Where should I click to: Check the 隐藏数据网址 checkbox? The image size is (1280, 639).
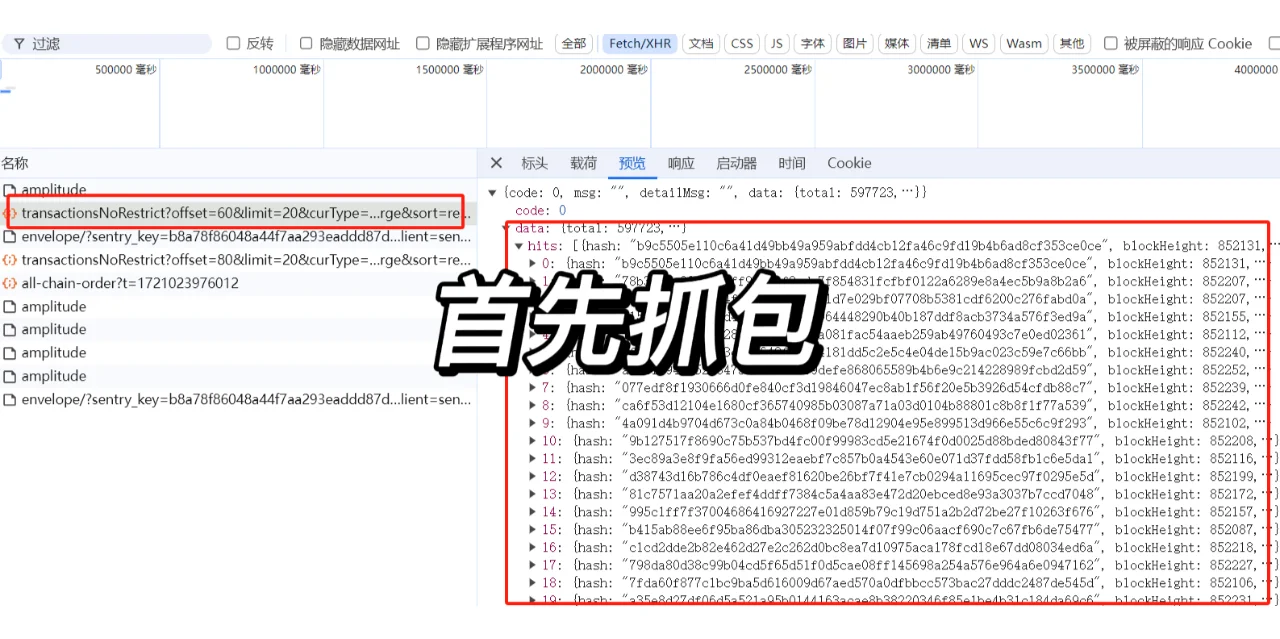306,42
